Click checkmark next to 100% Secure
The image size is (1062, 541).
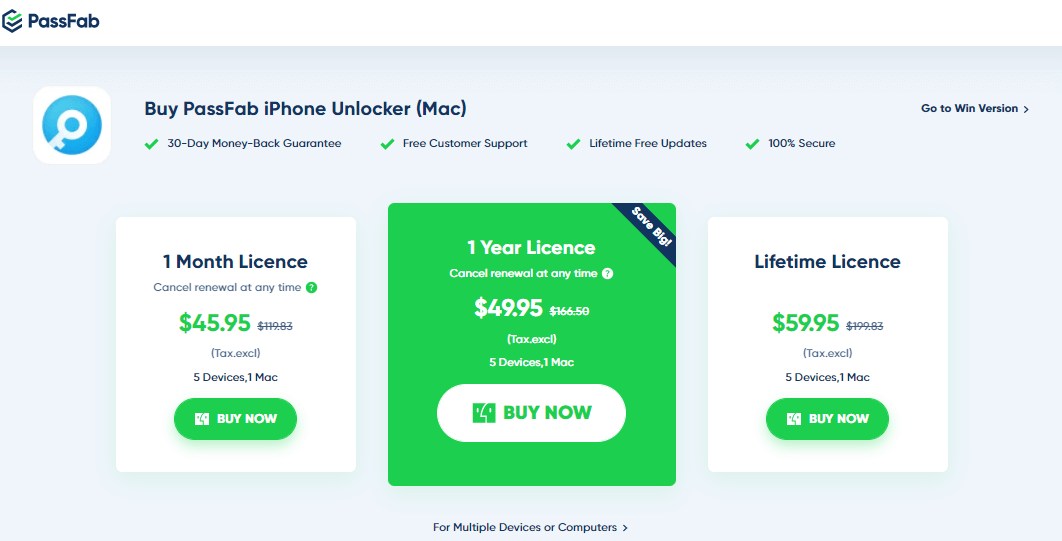(x=752, y=144)
